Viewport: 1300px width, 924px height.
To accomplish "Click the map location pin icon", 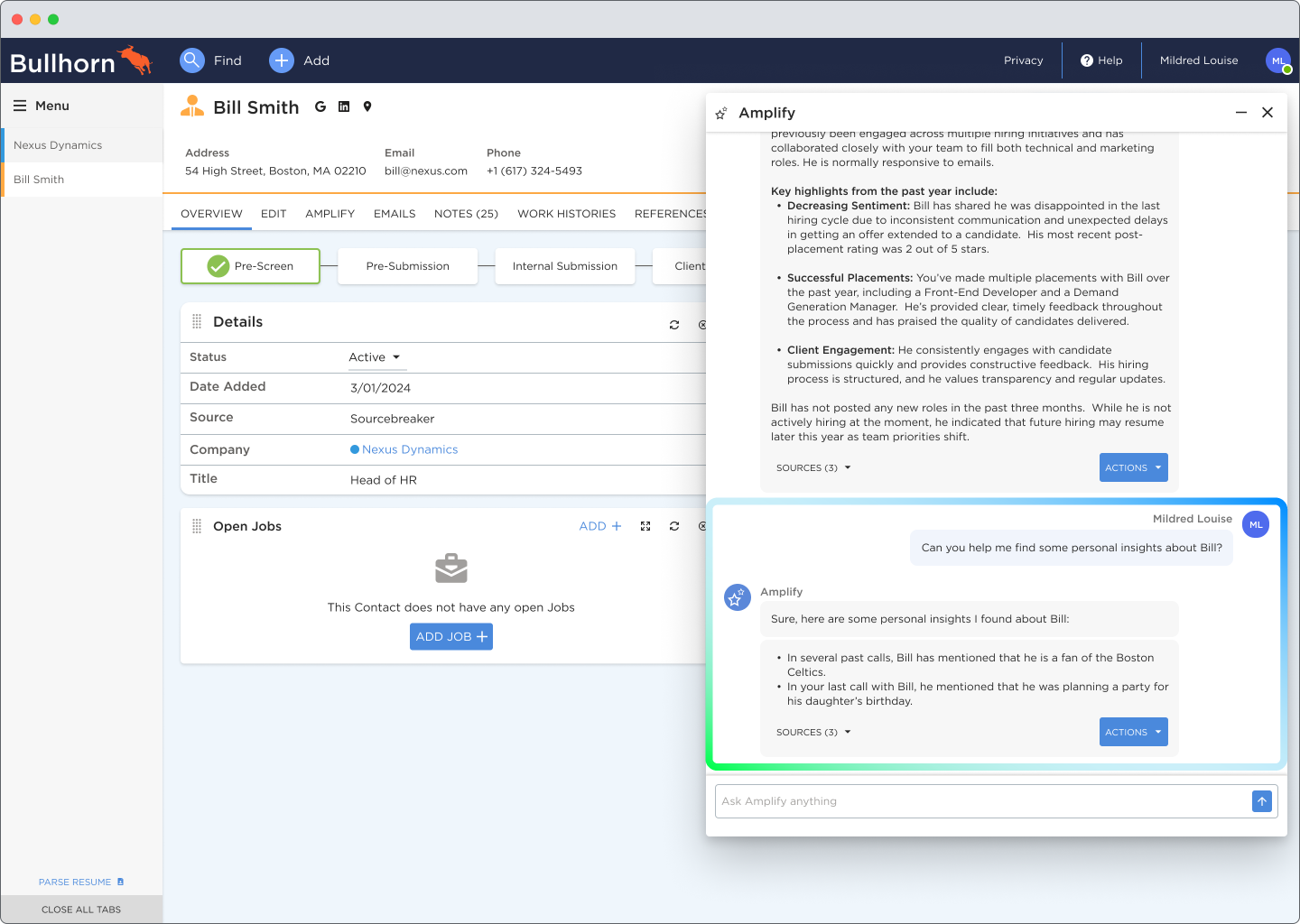I will [x=367, y=106].
